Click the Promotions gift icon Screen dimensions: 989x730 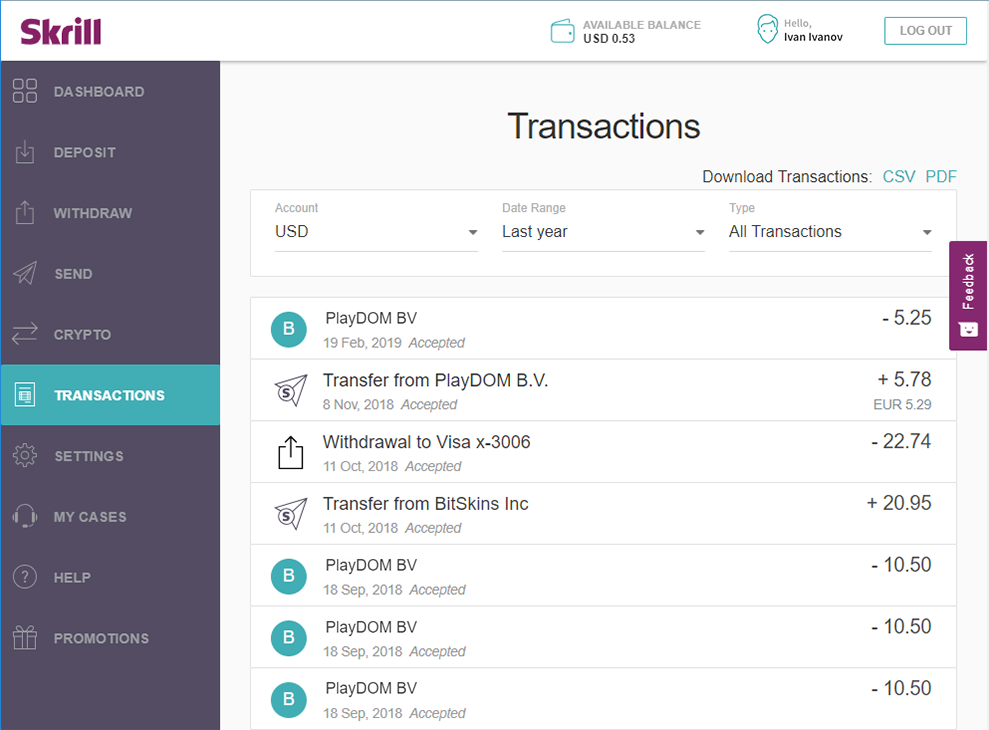pos(25,638)
